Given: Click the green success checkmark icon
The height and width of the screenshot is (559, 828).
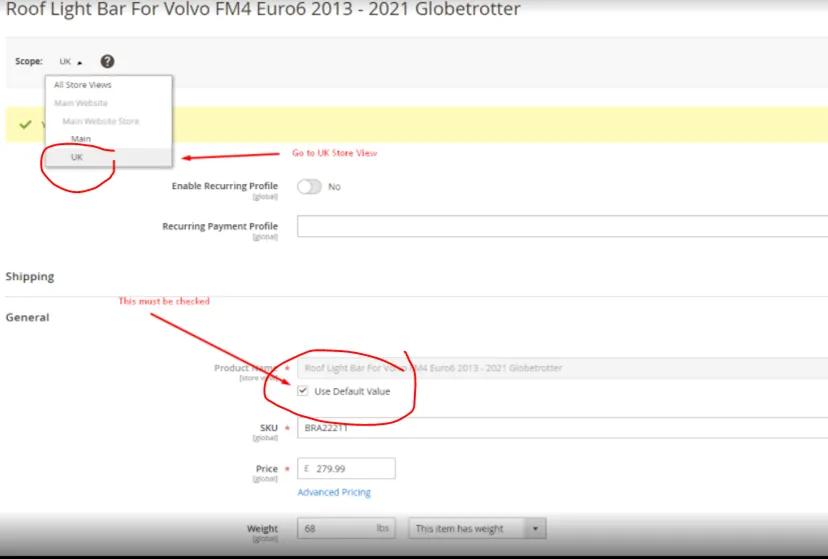Looking at the screenshot, I should [25, 125].
